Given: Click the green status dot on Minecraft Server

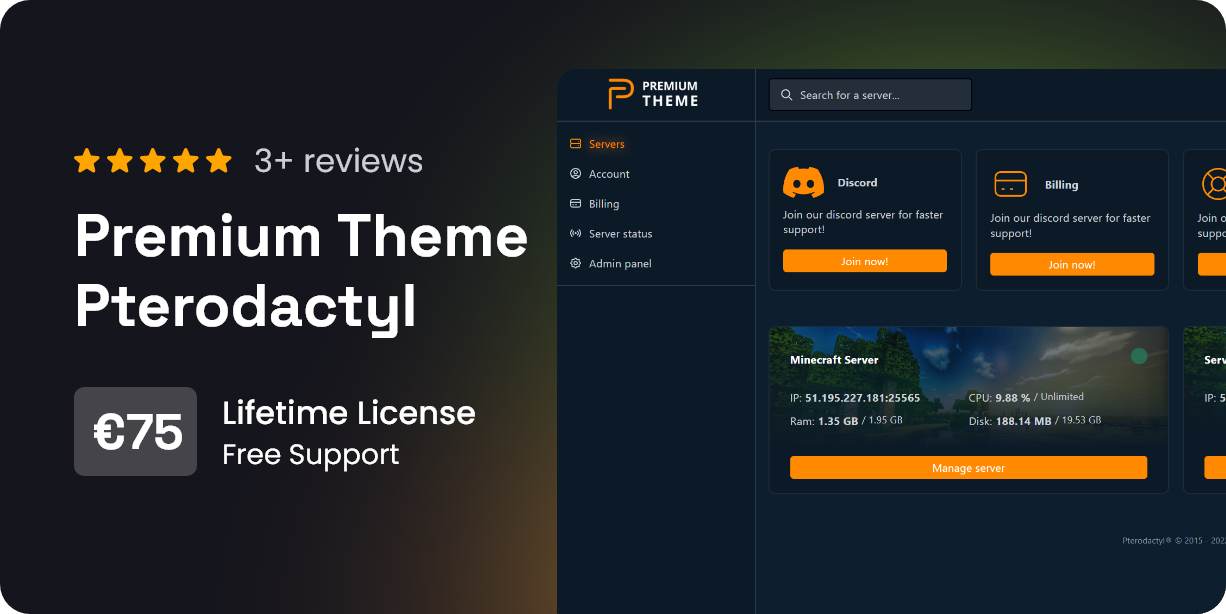Looking at the screenshot, I should tap(1138, 356).
